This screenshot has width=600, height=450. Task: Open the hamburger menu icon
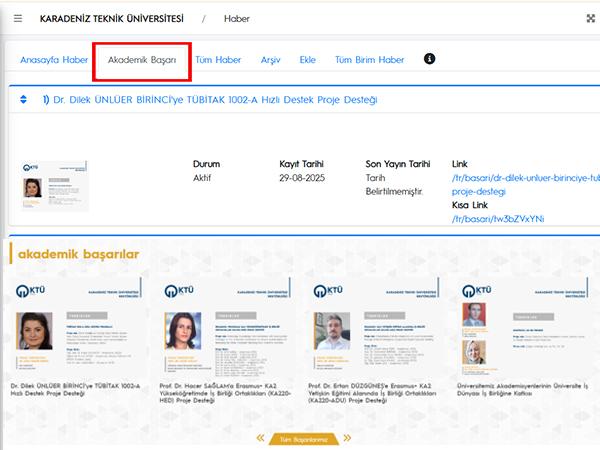coord(18,18)
